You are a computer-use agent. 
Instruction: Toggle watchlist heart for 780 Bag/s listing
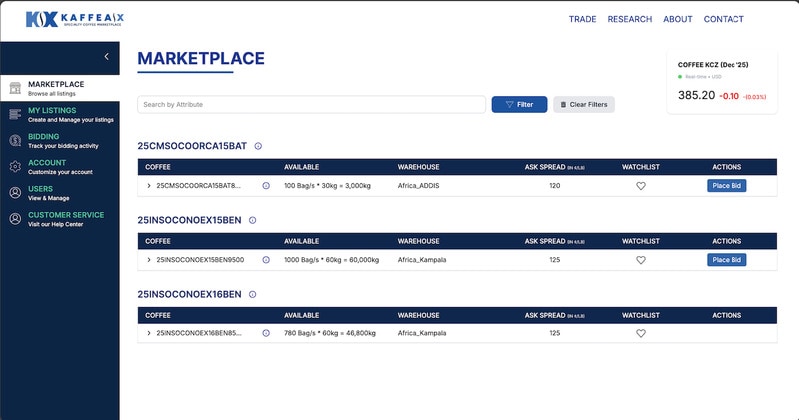click(641, 334)
